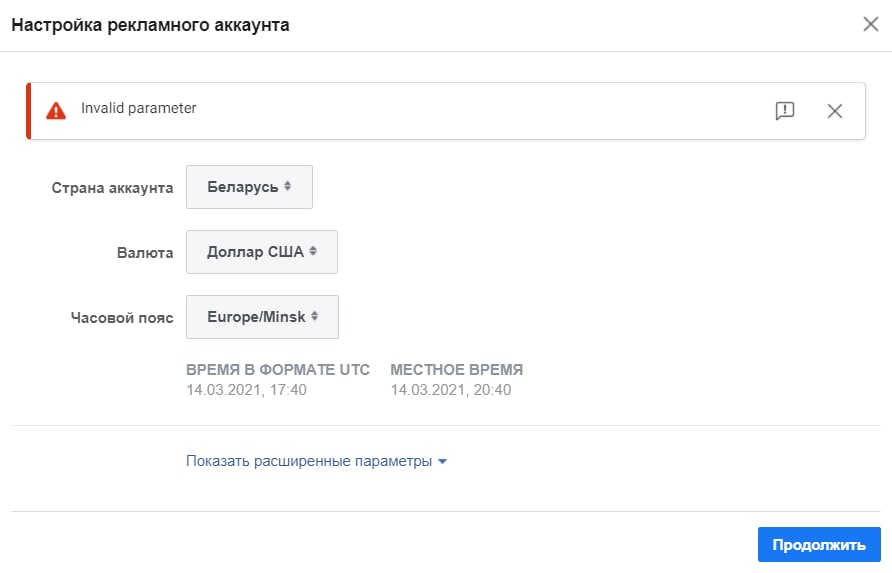Click the Страна аккаунта label
Screen dimensions: 892x573
[112, 188]
